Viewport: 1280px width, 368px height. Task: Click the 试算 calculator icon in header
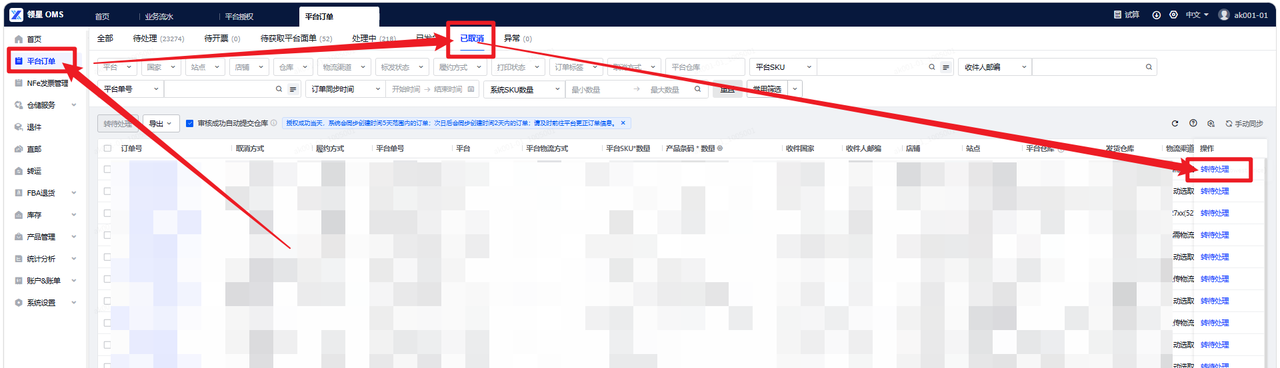1118,15
